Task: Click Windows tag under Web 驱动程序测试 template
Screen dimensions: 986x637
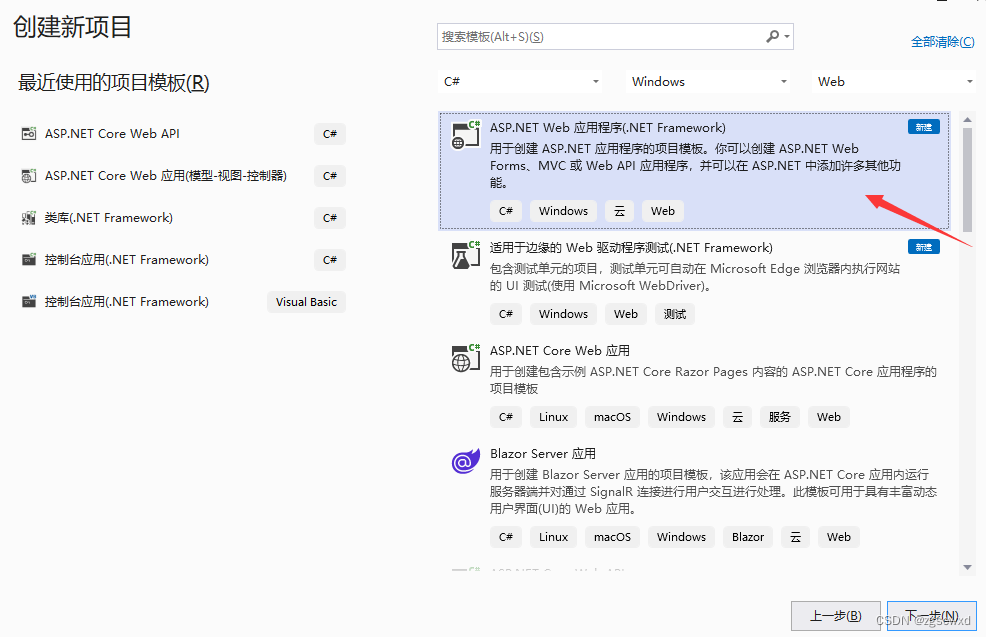Action: pos(563,314)
